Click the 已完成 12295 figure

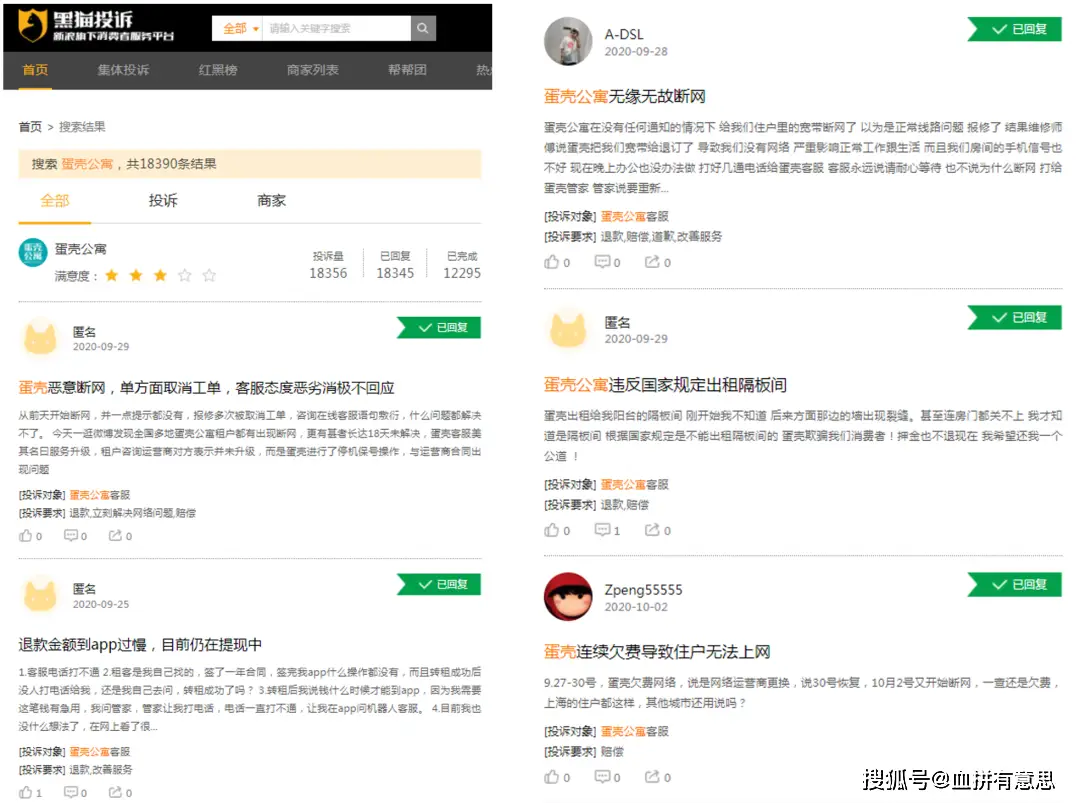point(462,273)
